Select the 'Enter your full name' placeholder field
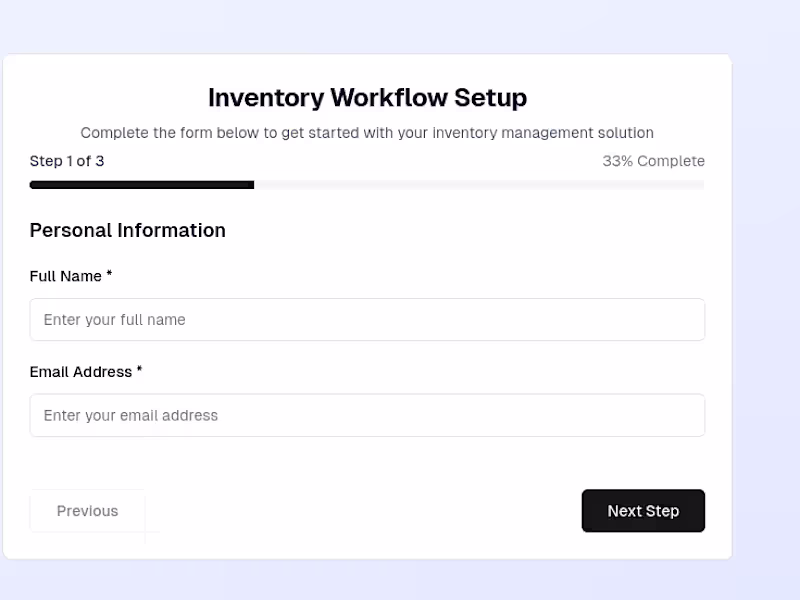 coord(367,319)
